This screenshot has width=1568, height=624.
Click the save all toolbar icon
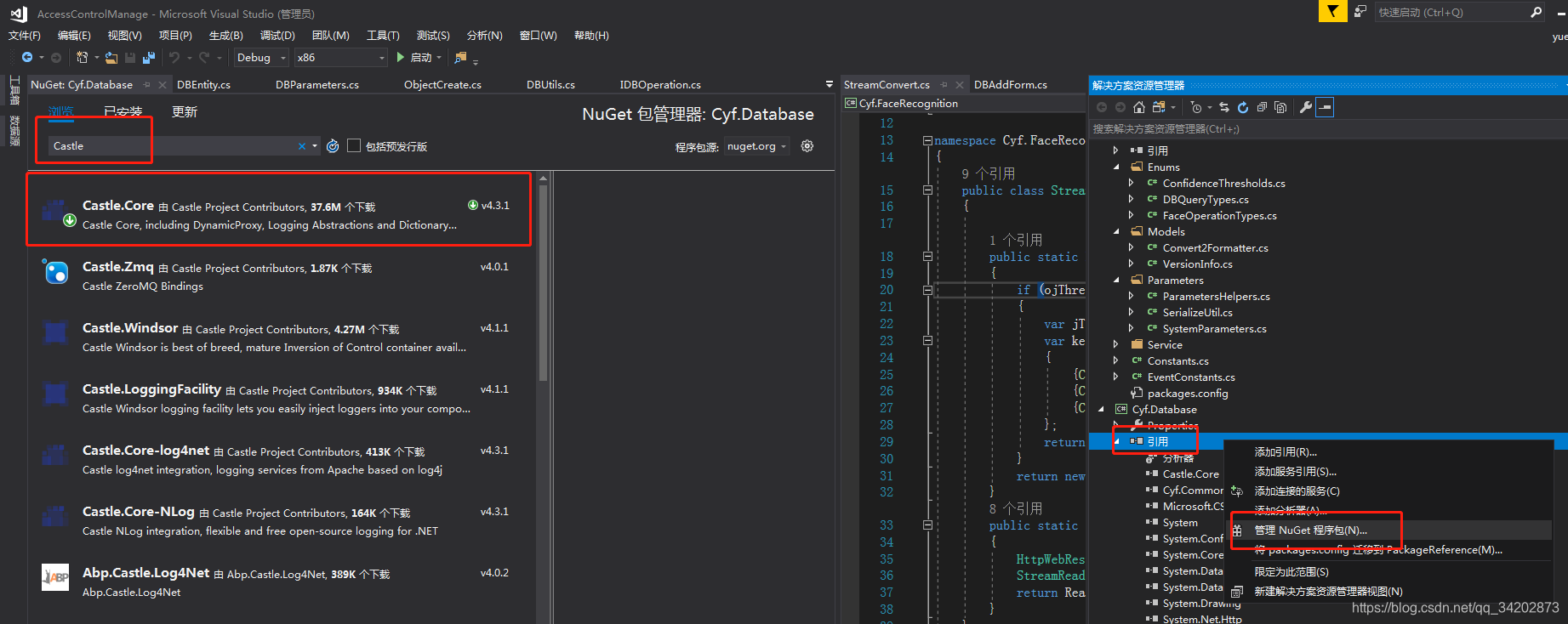[x=149, y=57]
